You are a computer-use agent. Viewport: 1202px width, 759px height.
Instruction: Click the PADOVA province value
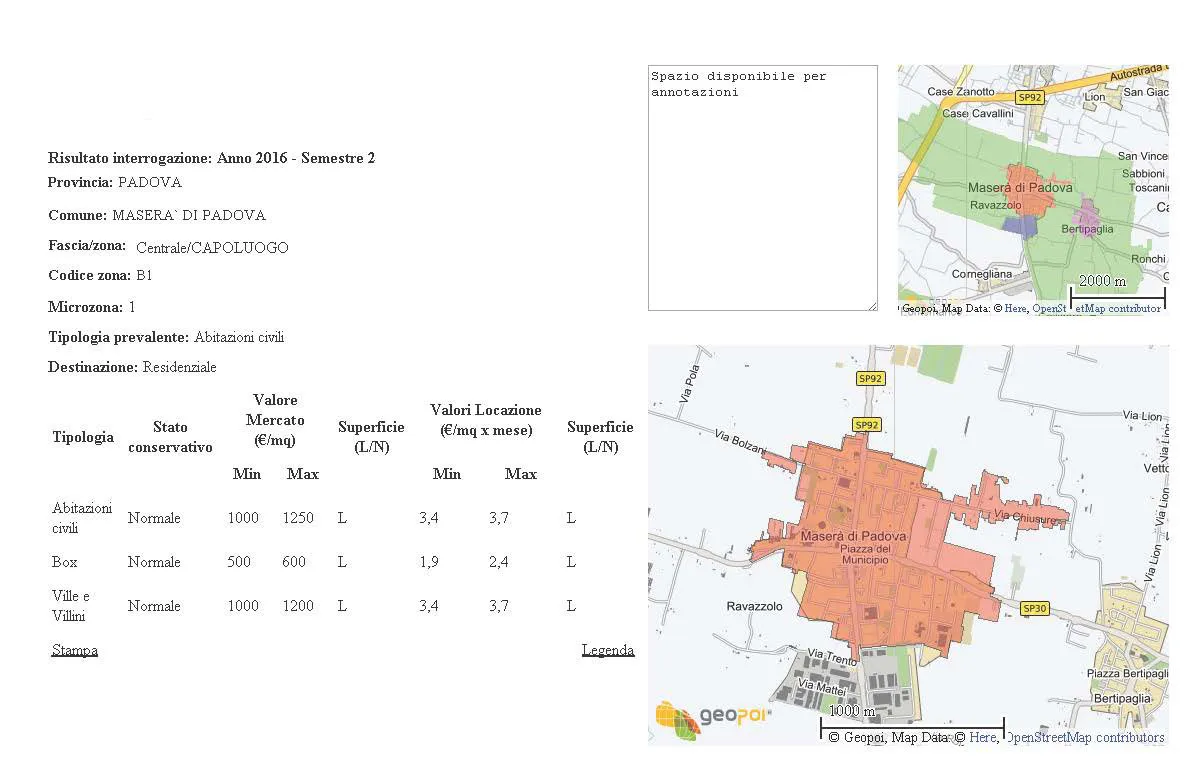point(150,183)
